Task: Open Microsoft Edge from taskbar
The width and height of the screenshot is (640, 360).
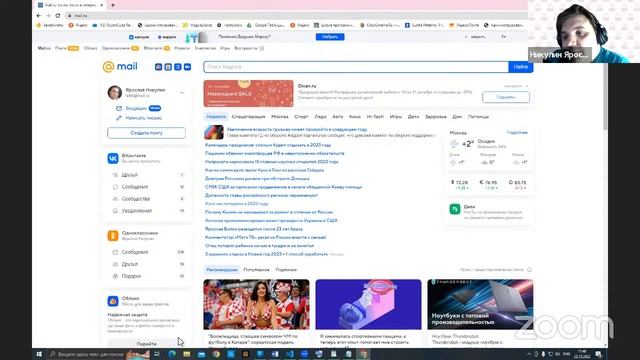Action: (x=172, y=354)
